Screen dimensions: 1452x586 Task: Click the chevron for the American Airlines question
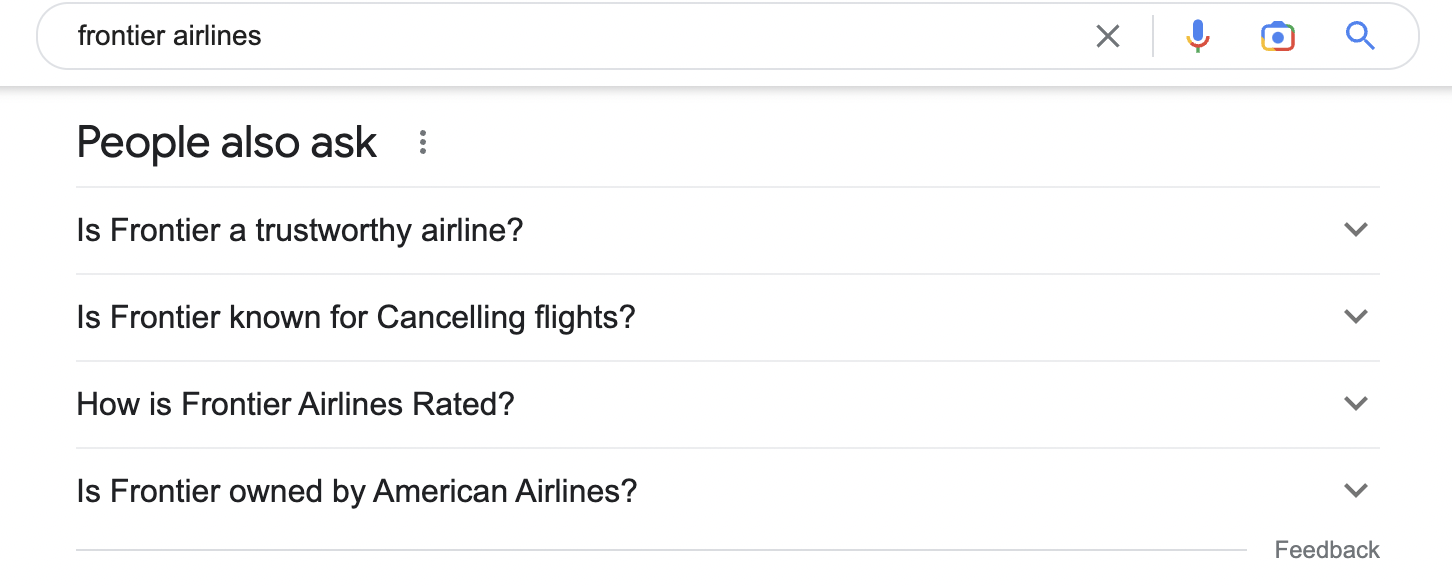(1356, 491)
